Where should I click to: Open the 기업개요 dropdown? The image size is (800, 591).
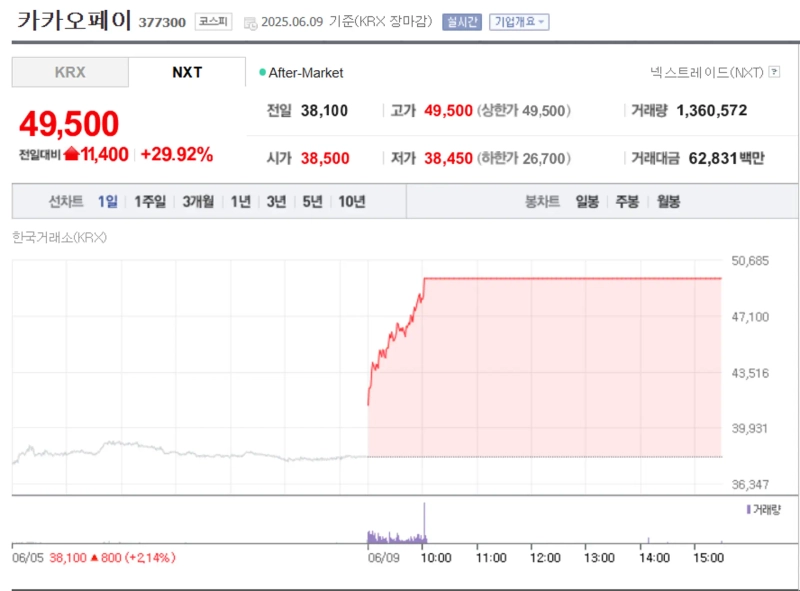point(518,22)
